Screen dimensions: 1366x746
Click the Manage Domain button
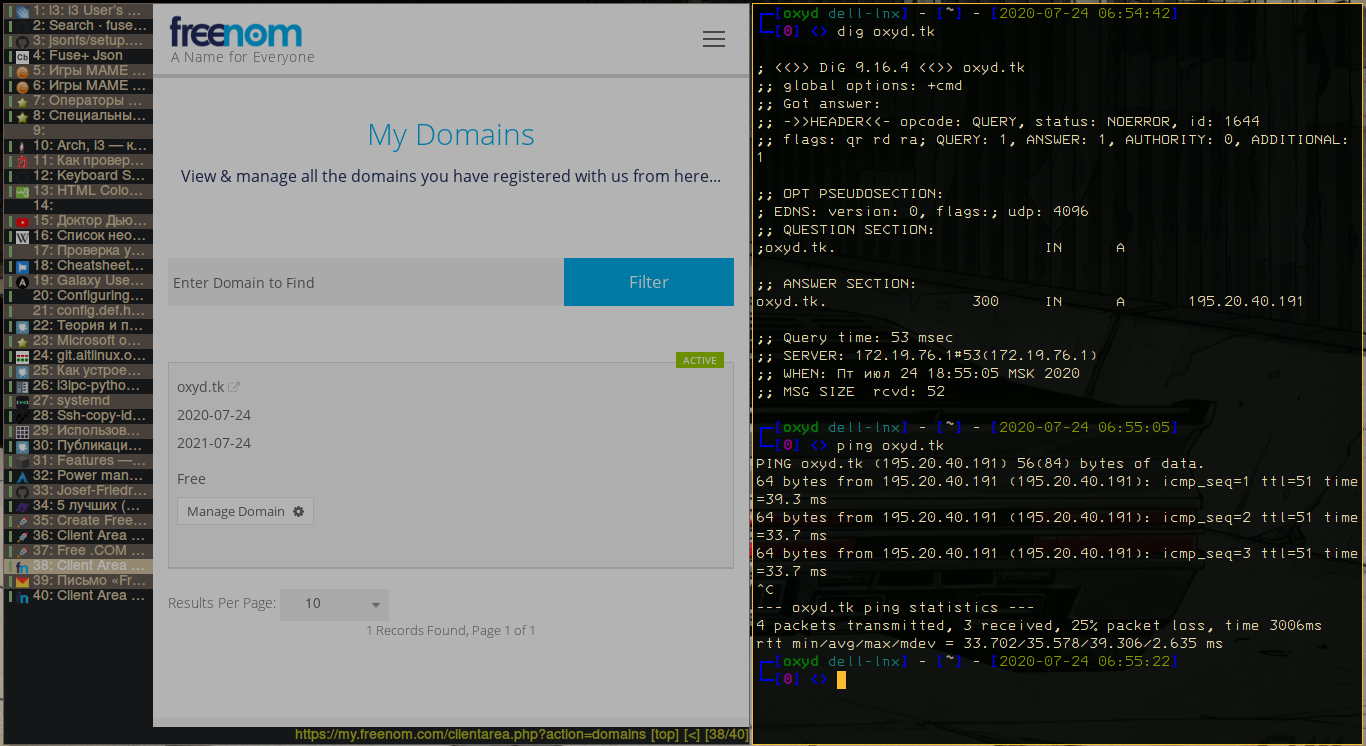[246, 511]
